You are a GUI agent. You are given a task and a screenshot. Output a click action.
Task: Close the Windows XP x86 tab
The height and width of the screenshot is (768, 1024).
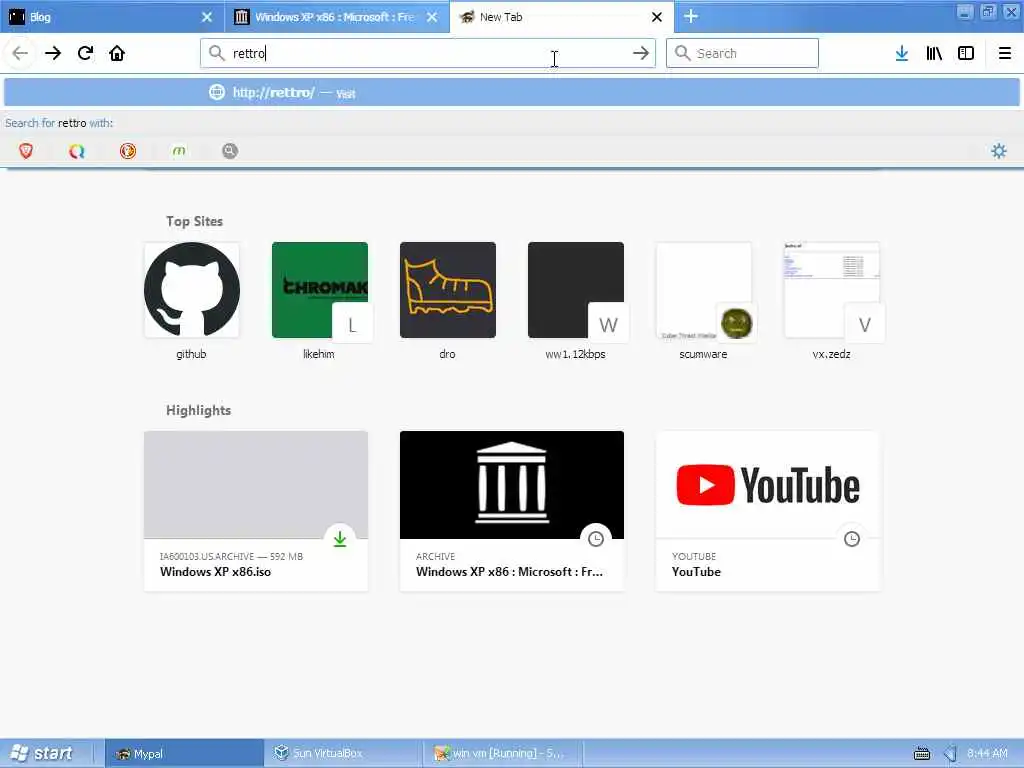(432, 17)
